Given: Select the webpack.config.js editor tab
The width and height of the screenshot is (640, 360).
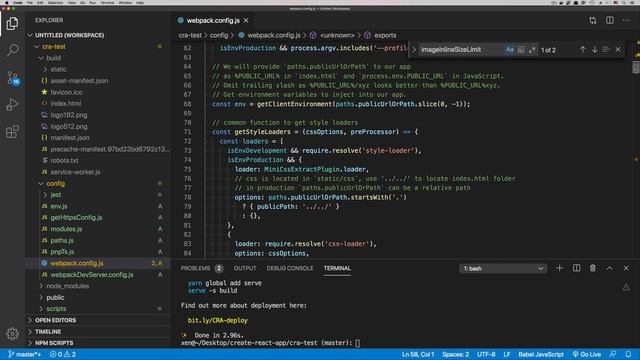Looking at the screenshot, I should click(213, 20).
